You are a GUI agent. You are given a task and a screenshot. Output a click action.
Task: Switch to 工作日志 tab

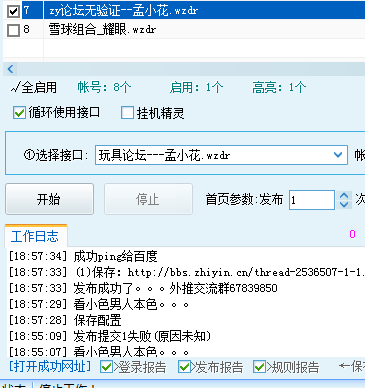click(35, 236)
